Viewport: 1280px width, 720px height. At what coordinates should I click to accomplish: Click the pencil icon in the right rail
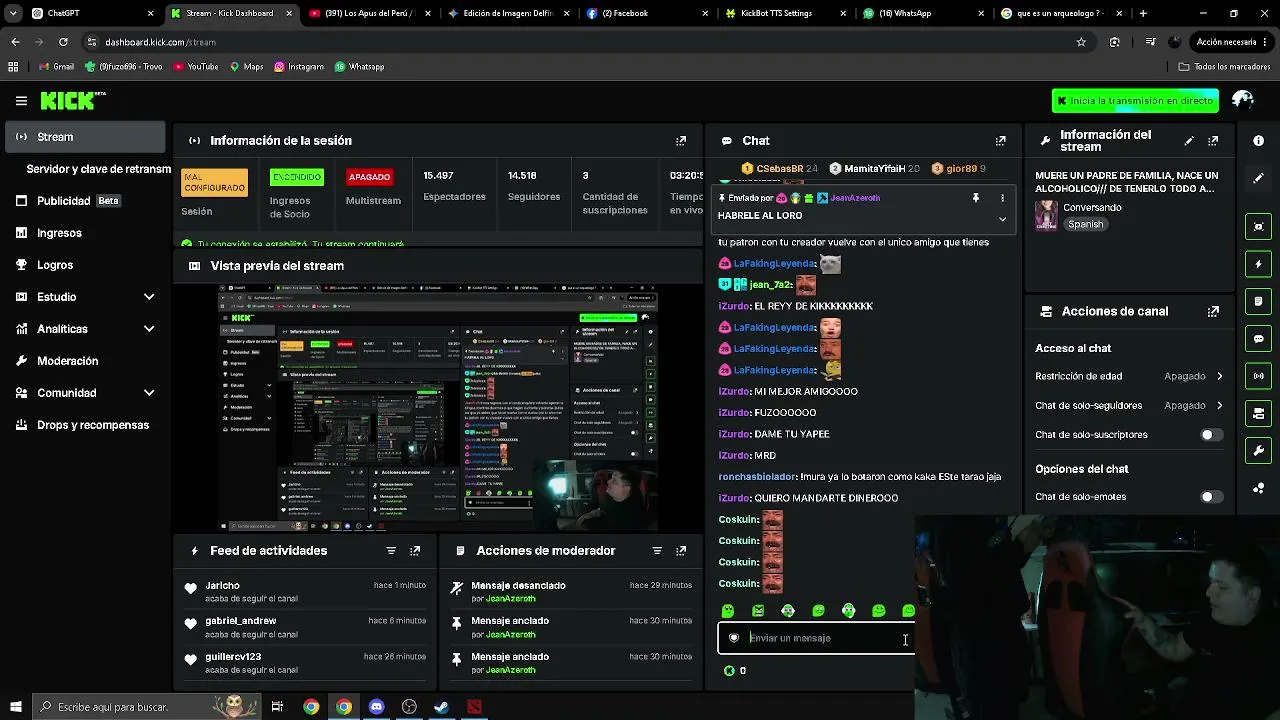click(x=1258, y=178)
